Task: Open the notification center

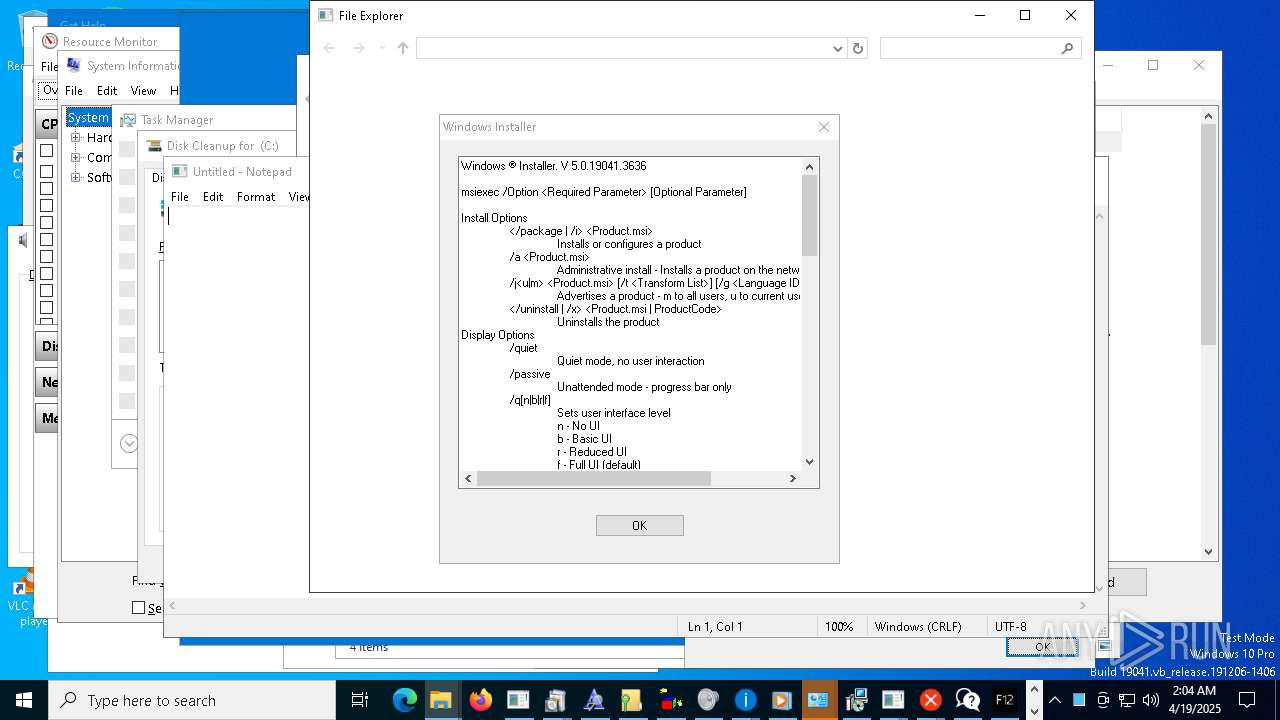Action: pos(1246,700)
